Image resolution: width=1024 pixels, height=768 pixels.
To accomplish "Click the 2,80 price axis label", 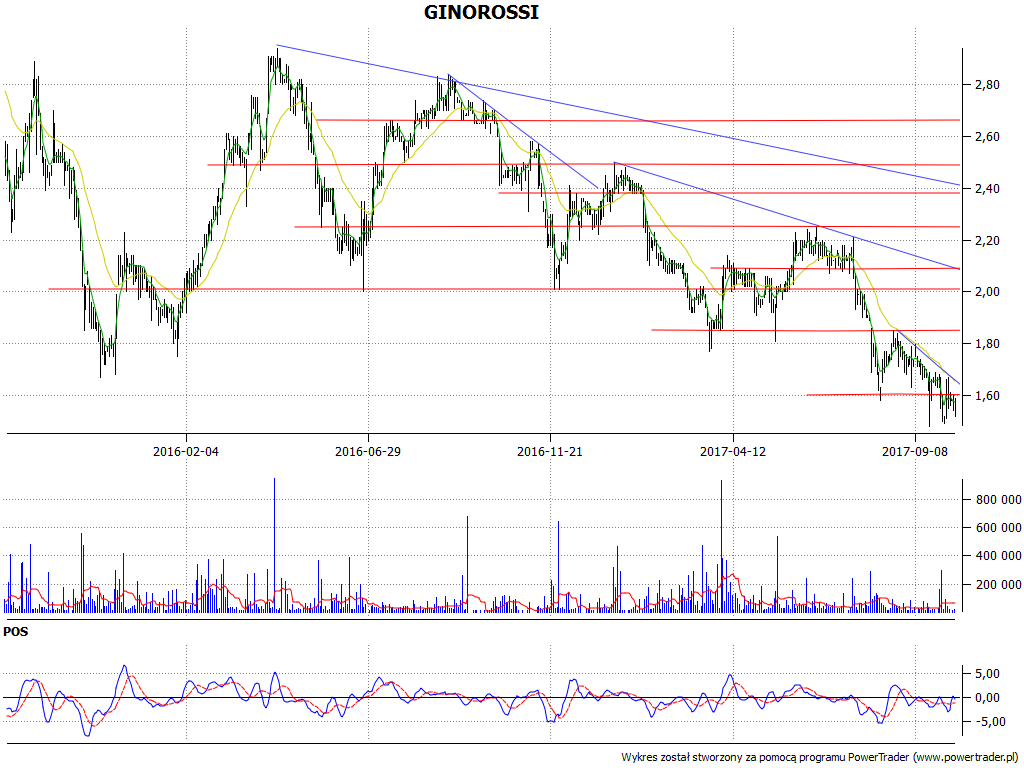I will (x=986, y=85).
